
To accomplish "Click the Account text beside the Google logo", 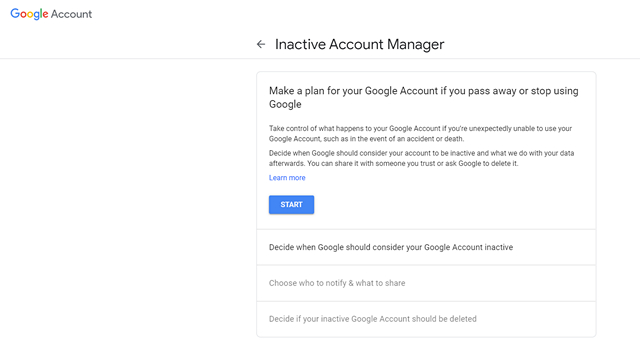I will click(71, 14).
